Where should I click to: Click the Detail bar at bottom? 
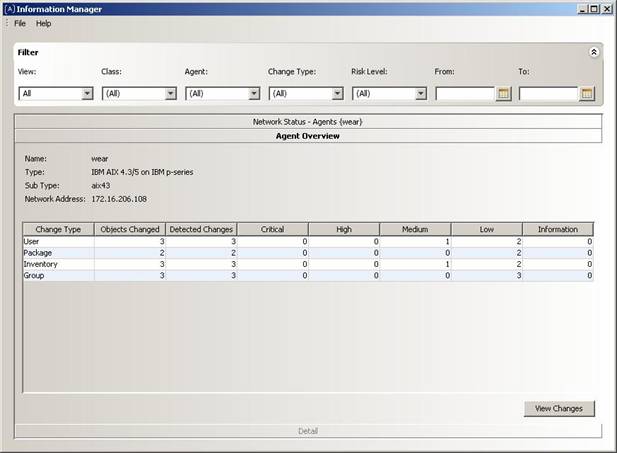pyautogui.click(x=308, y=431)
